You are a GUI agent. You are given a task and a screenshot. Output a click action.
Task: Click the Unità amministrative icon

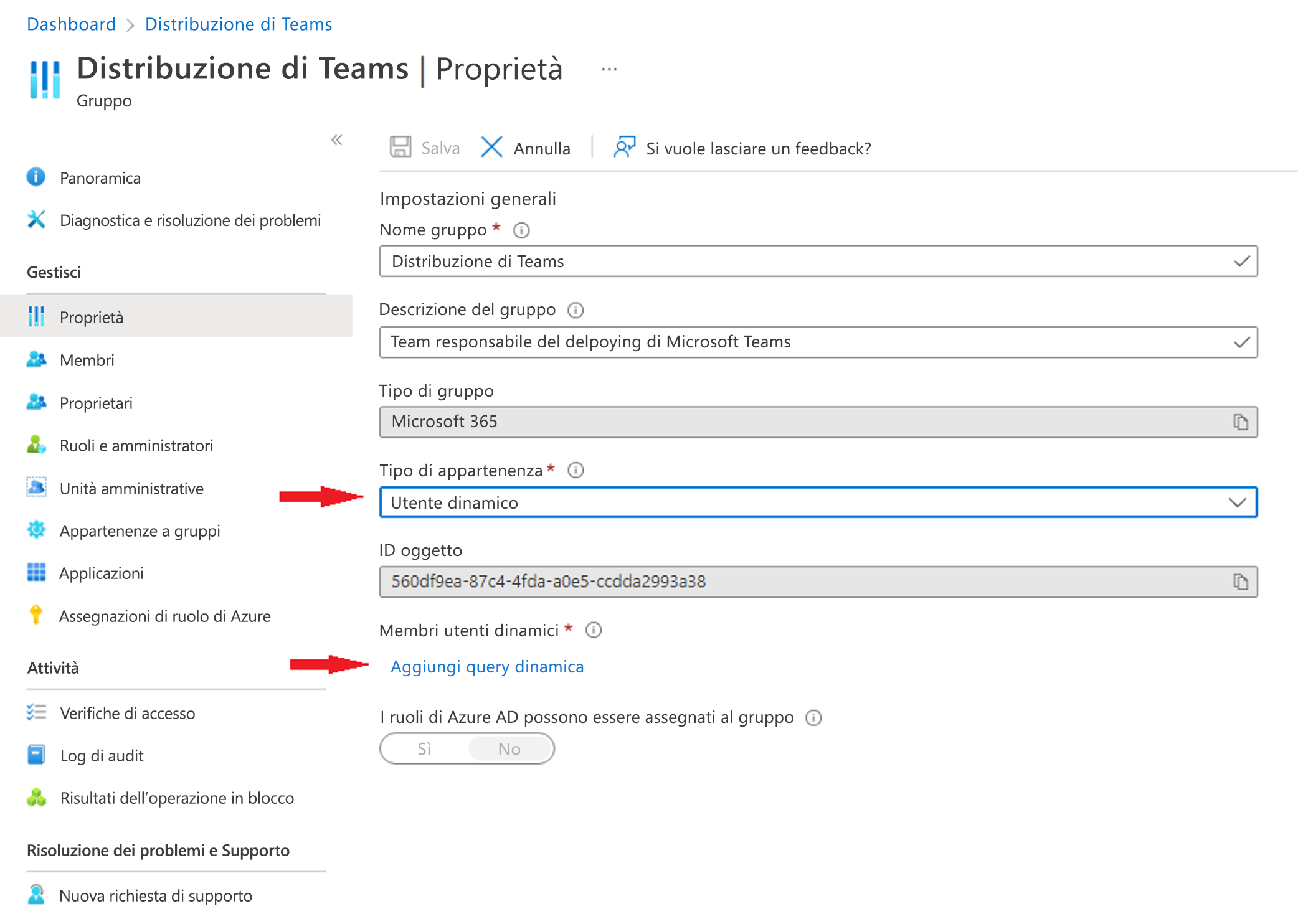36,488
